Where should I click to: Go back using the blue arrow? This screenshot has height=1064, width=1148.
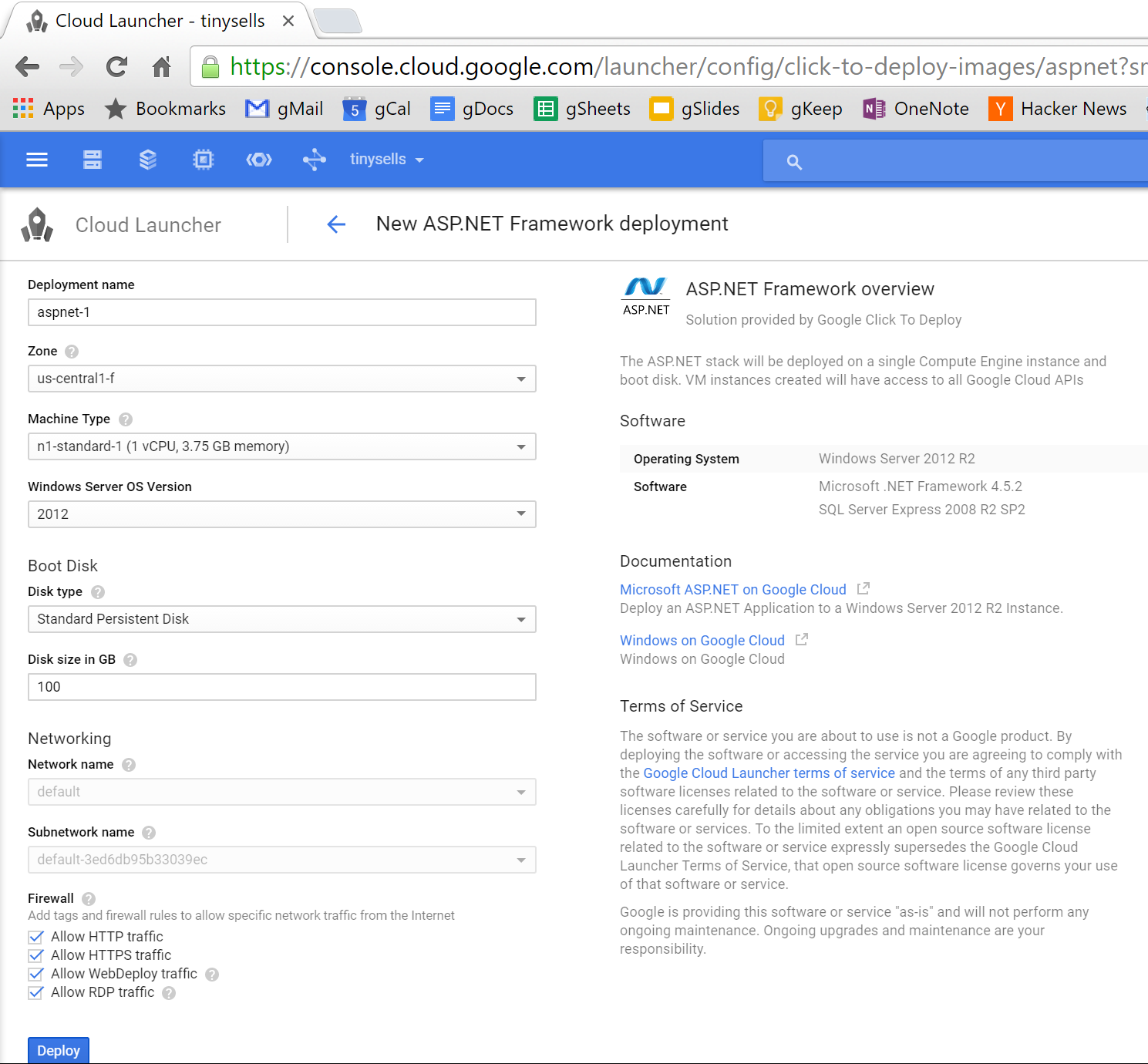pyautogui.click(x=336, y=224)
